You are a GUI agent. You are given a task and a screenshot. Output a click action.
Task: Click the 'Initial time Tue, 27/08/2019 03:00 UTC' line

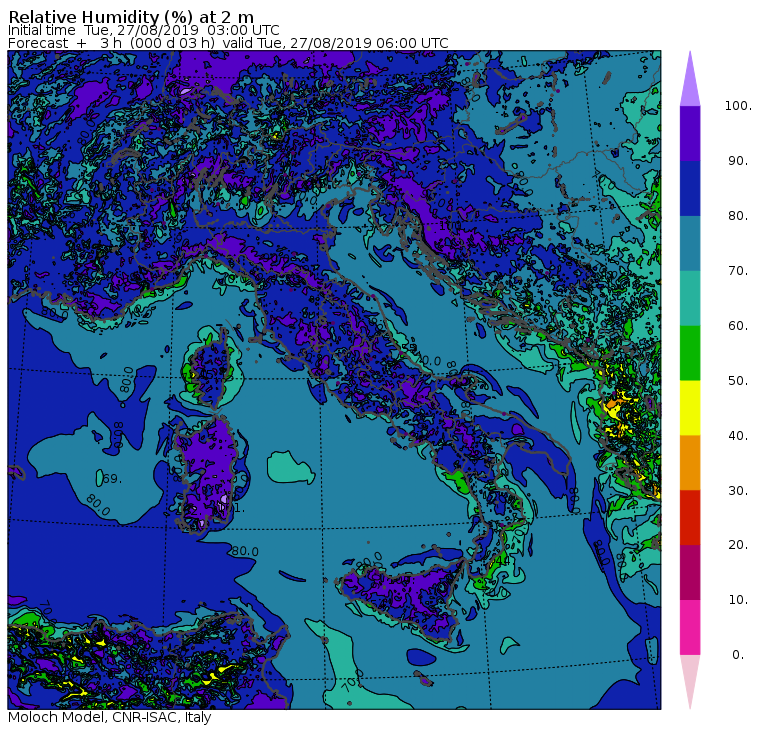[143, 30]
